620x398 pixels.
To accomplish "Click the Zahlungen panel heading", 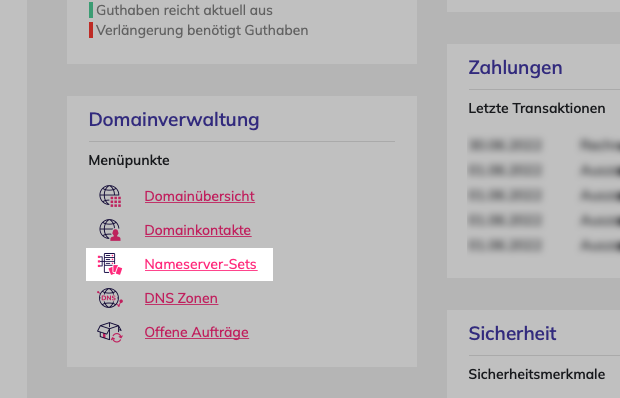I will [515, 68].
